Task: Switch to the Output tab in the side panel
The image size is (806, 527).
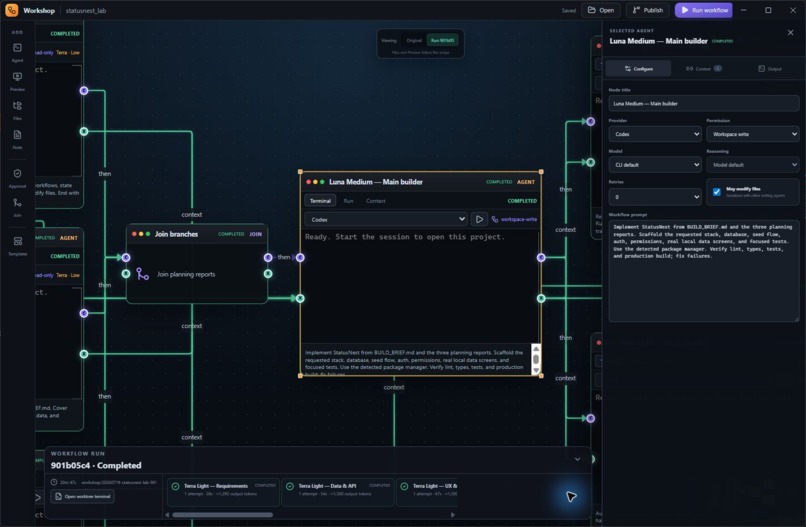Action: (x=770, y=68)
